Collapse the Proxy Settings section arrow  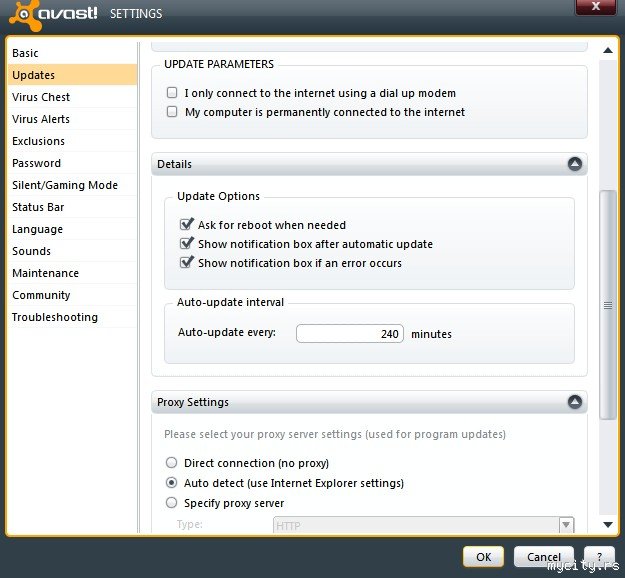point(574,402)
